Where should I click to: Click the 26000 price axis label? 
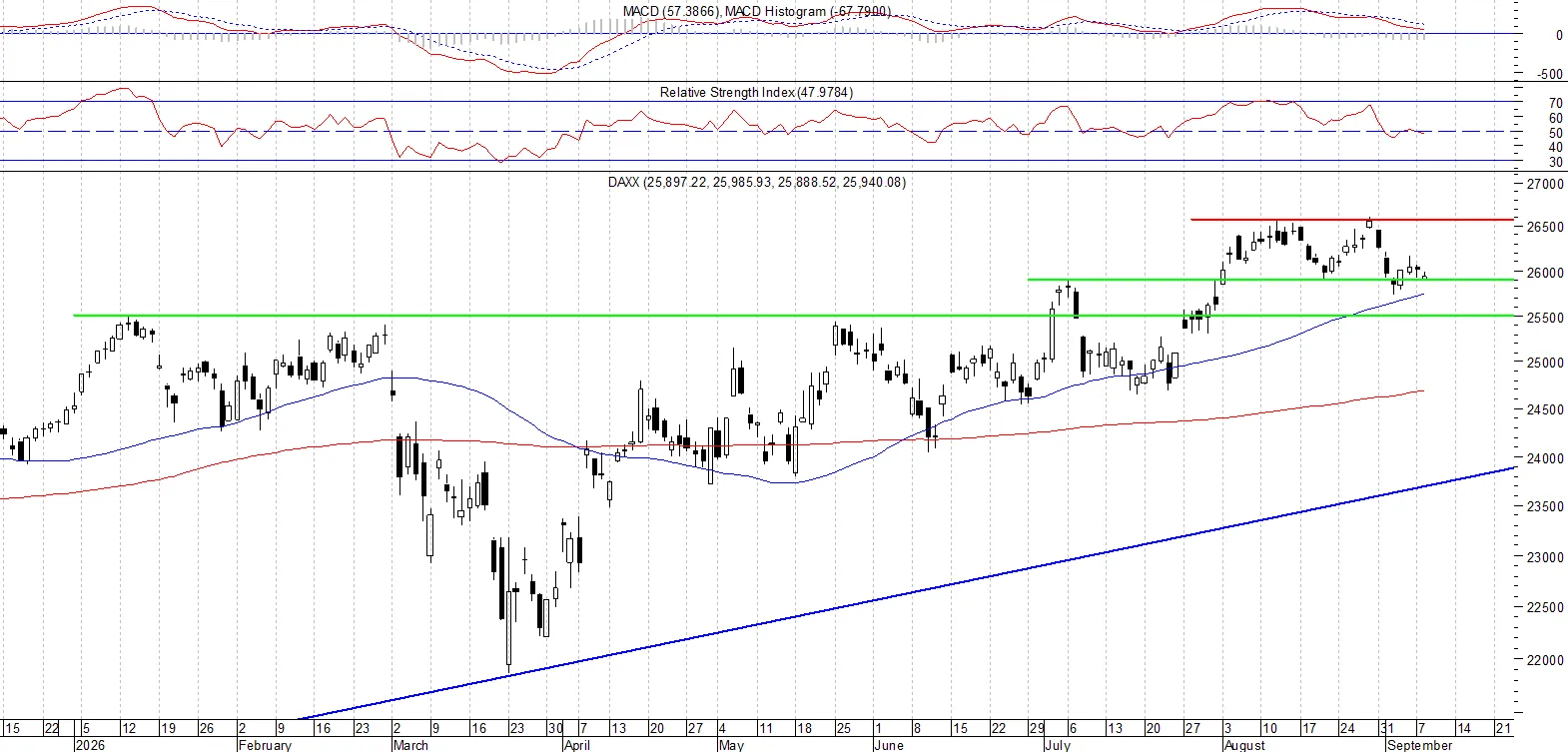point(1545,273)
